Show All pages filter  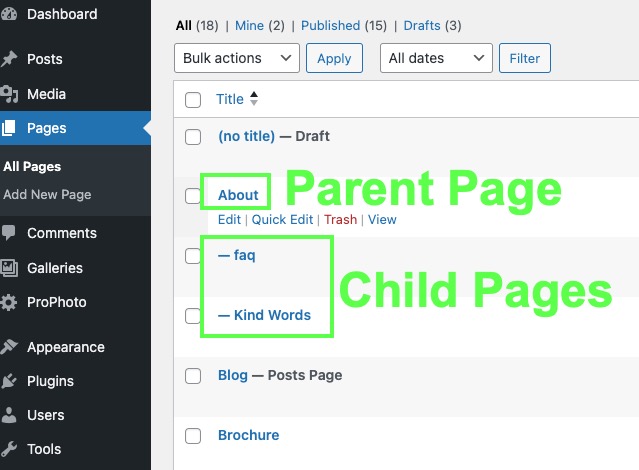[183, 26]
